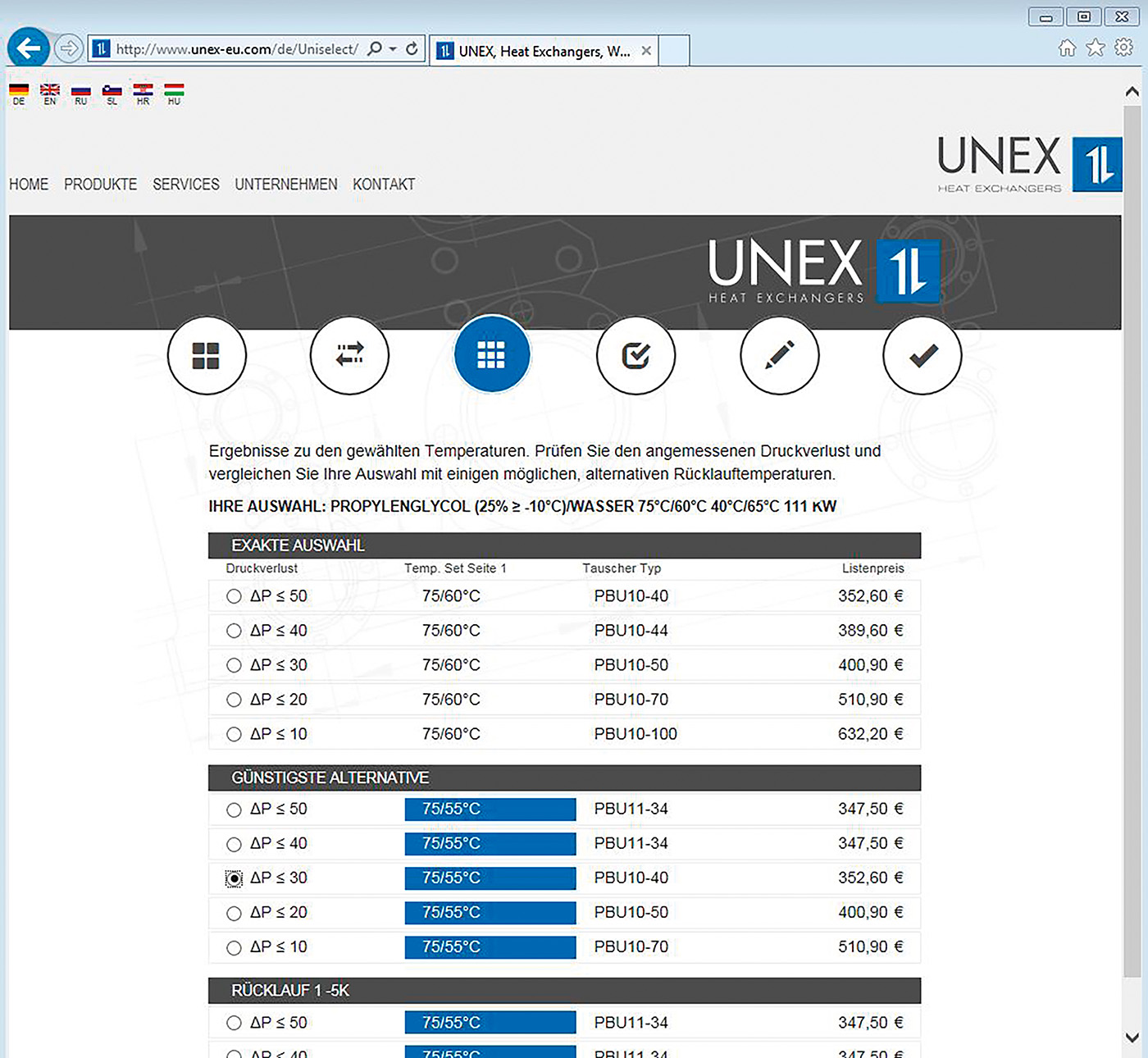1148x1058 pixels.
Task: Click the 632,20 € list price
Action: pyautogui.click(x=870, y=734)
